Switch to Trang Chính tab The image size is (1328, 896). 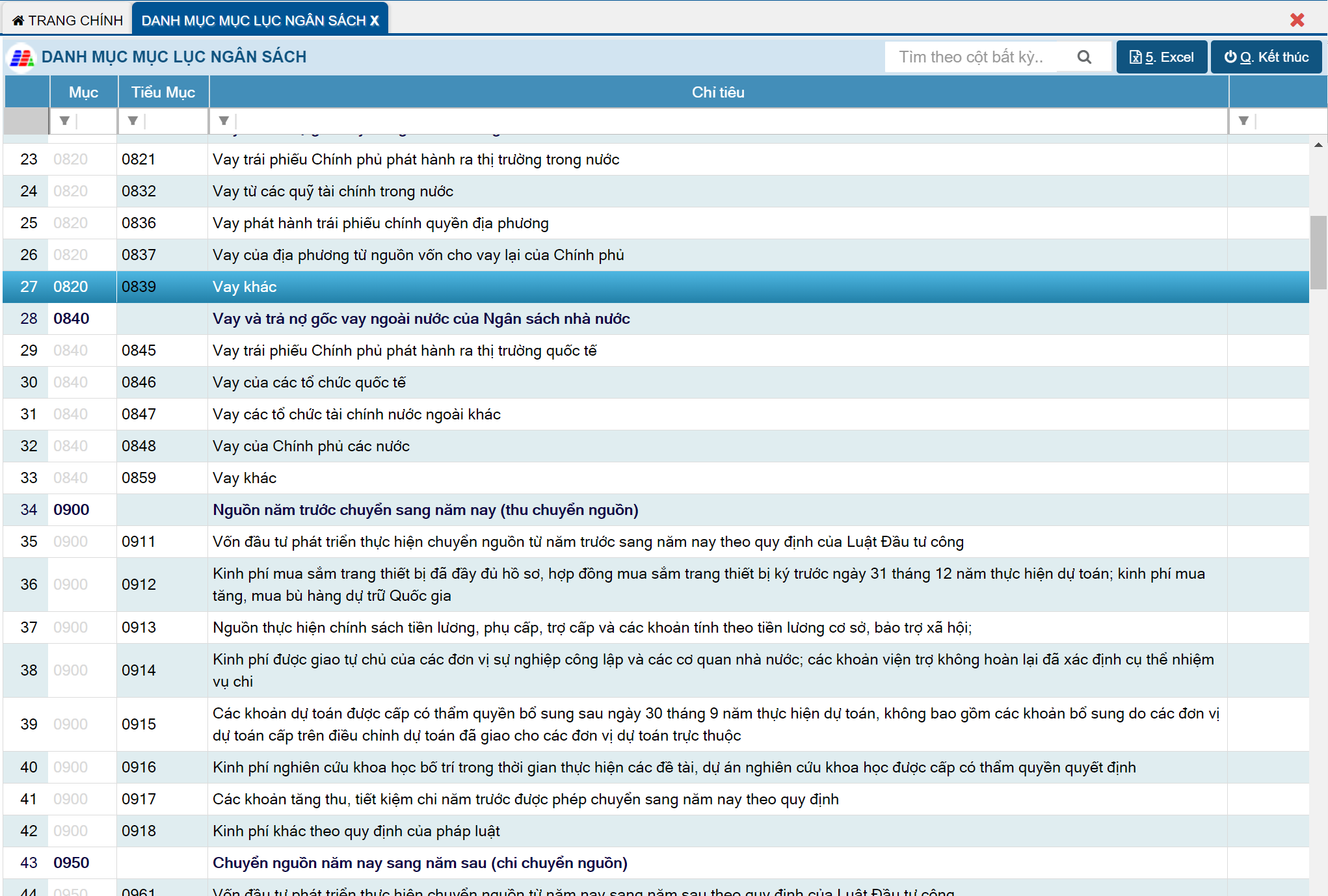[68, 21]
